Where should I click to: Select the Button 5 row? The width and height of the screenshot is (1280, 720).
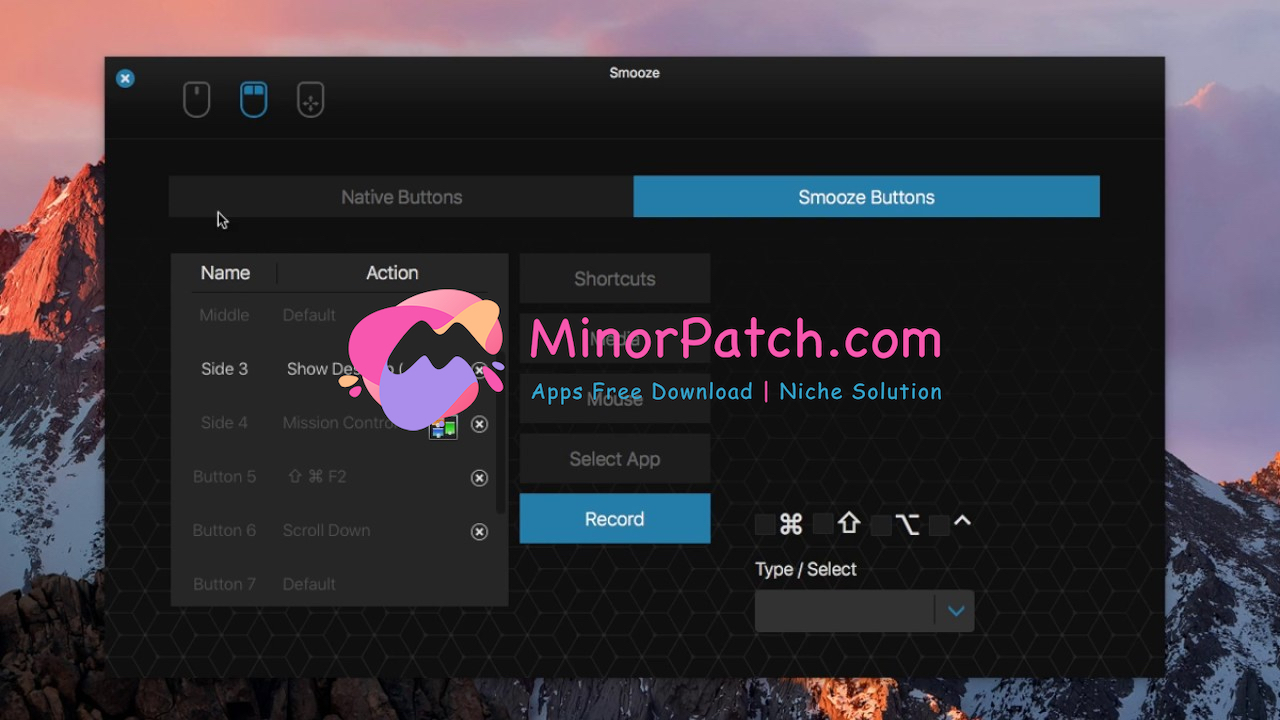(340, 477)
